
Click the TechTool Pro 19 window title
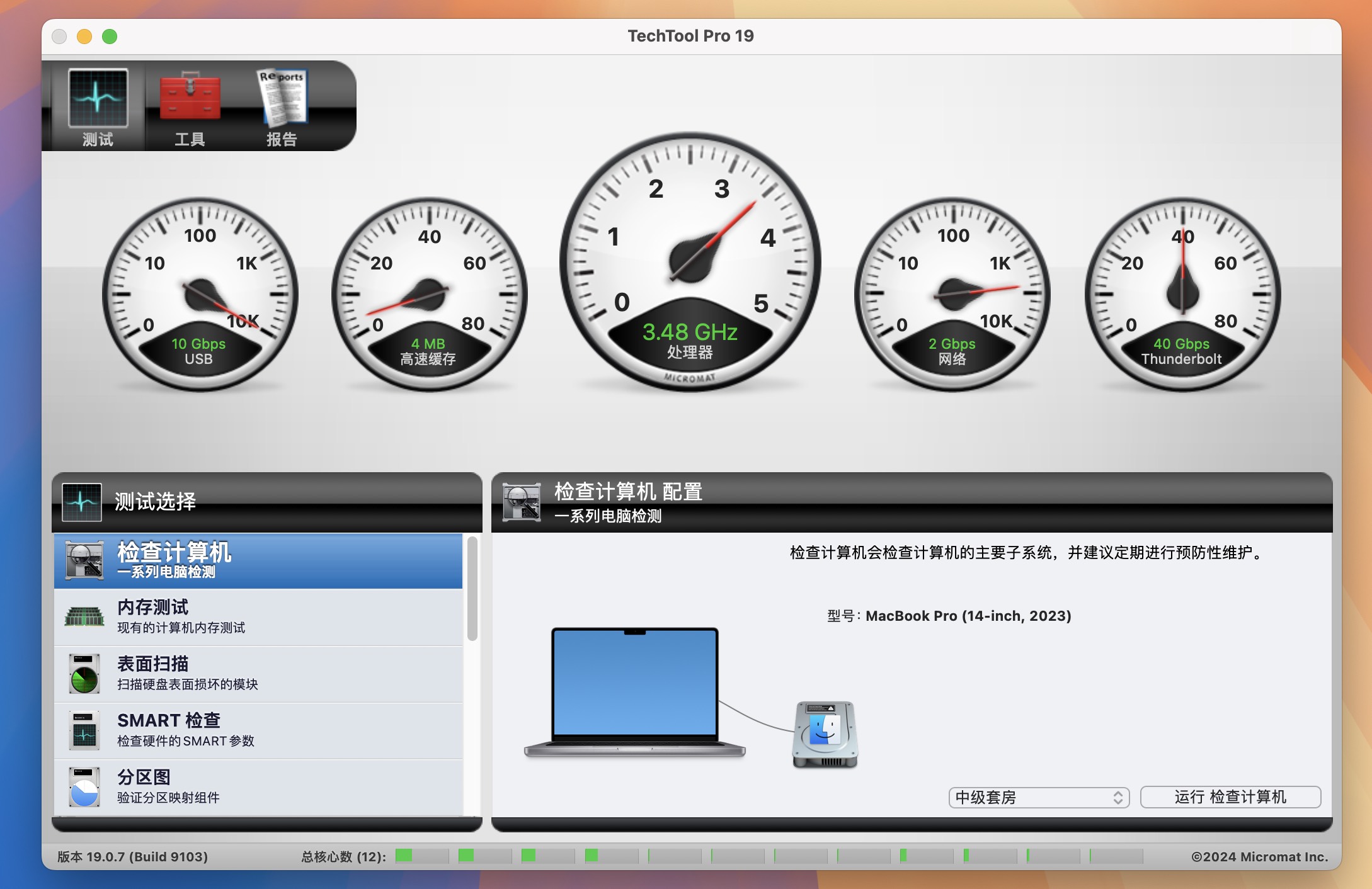690,36
